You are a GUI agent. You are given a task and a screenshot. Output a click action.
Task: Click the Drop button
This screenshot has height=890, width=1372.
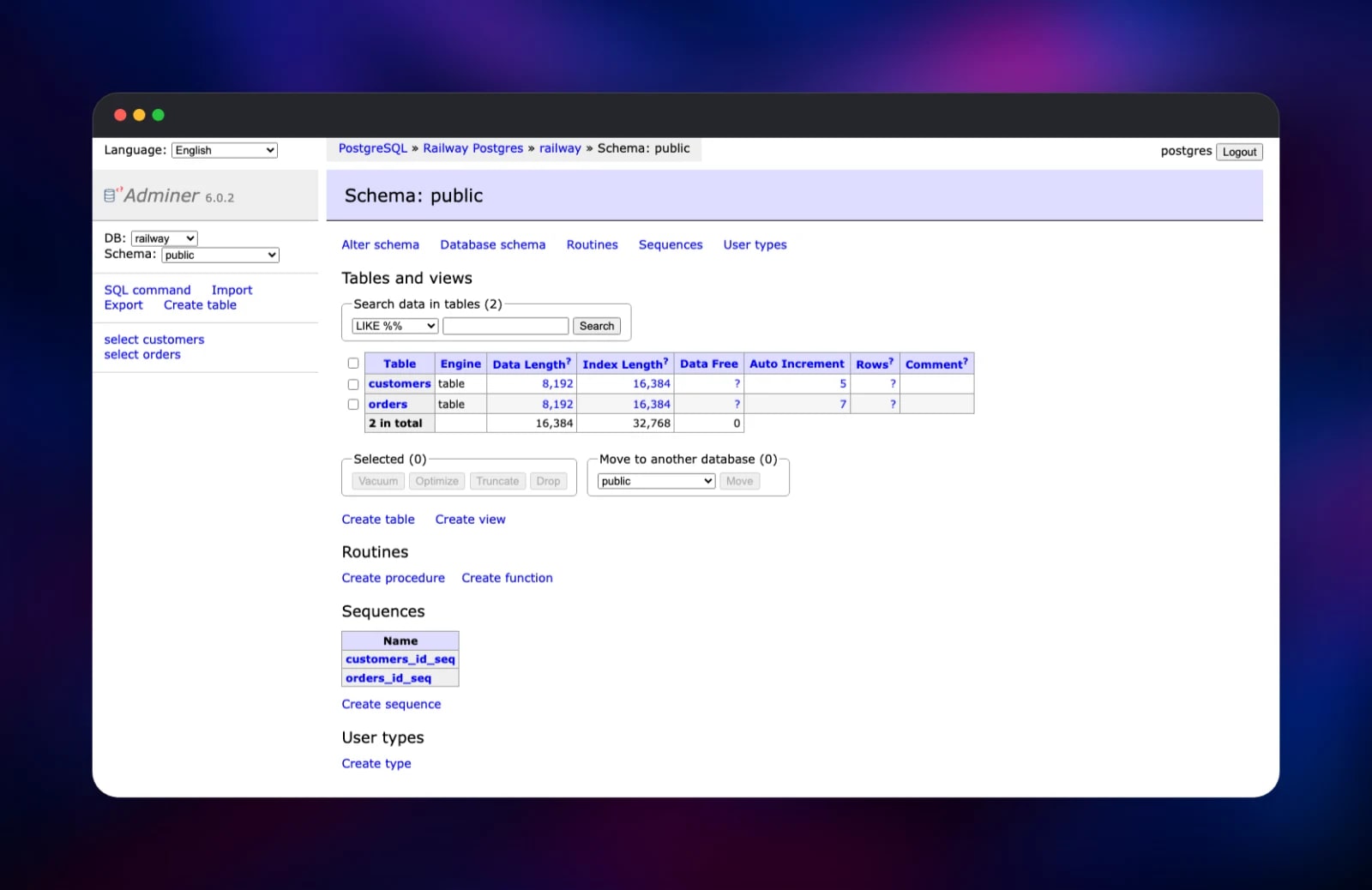[548, 481]
